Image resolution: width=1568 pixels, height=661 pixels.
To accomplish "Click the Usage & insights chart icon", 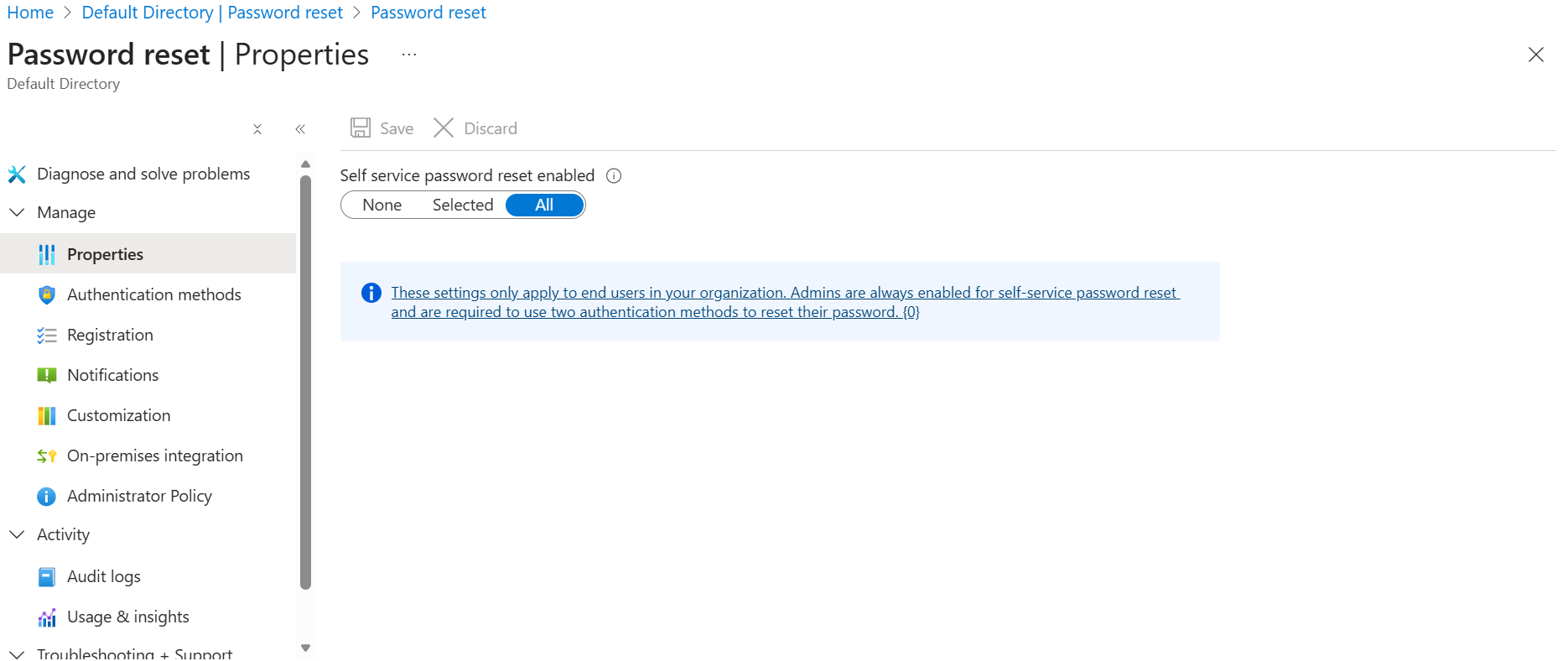I will [47, 618].
